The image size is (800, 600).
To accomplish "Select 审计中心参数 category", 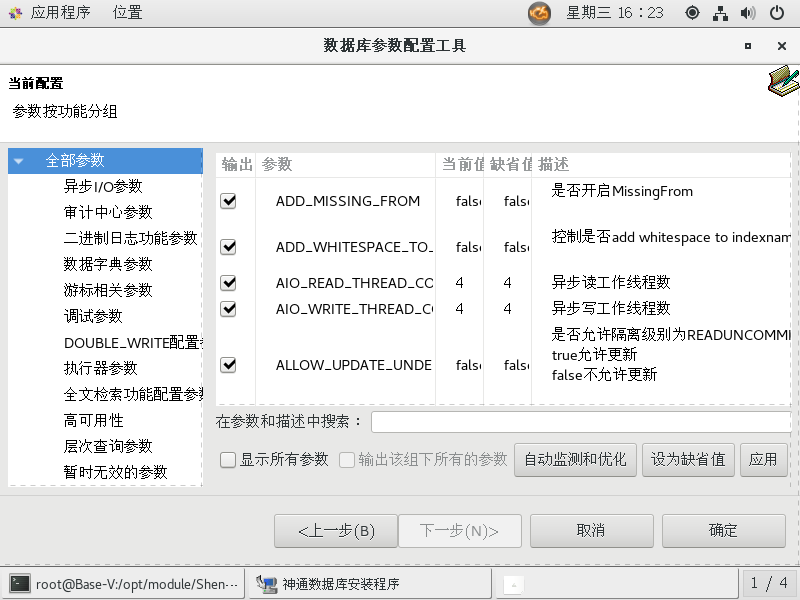I will coord(108,212).
